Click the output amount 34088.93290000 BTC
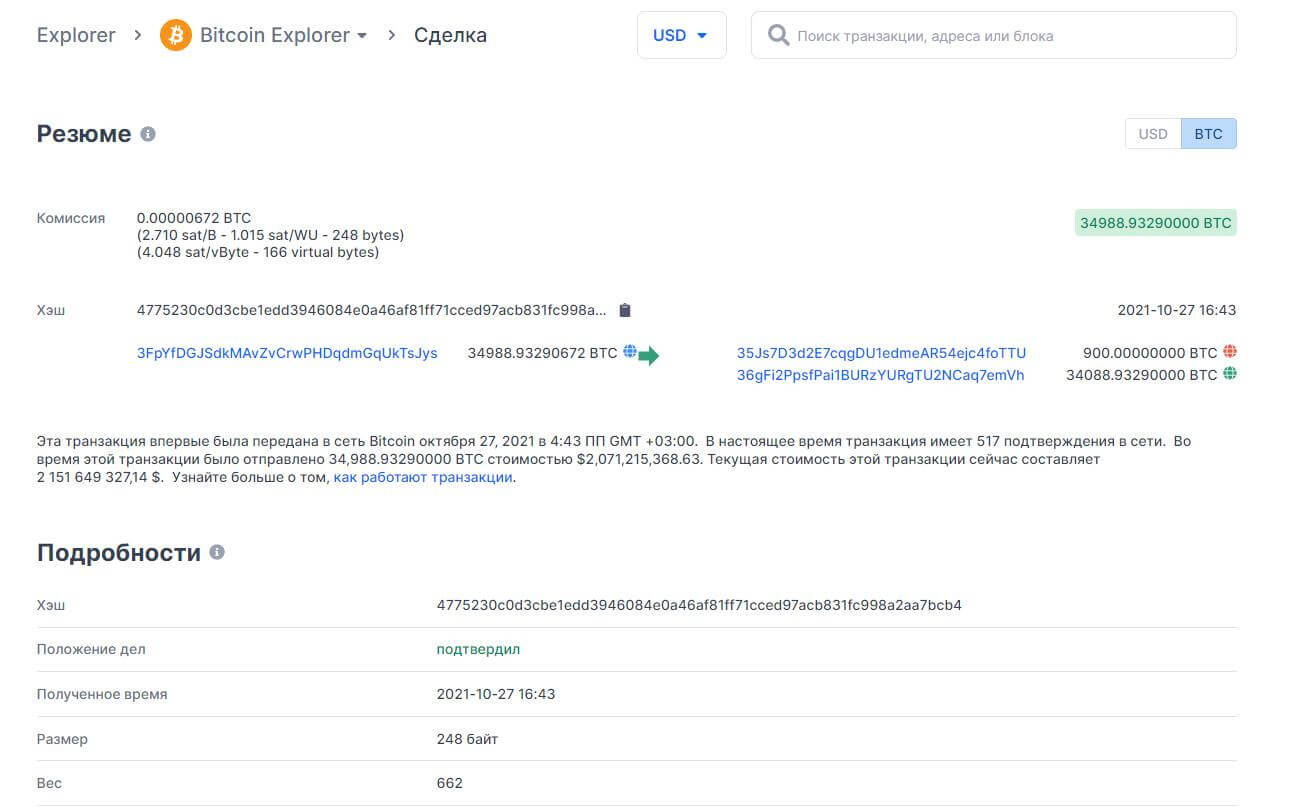 [x=1142, y=375]
